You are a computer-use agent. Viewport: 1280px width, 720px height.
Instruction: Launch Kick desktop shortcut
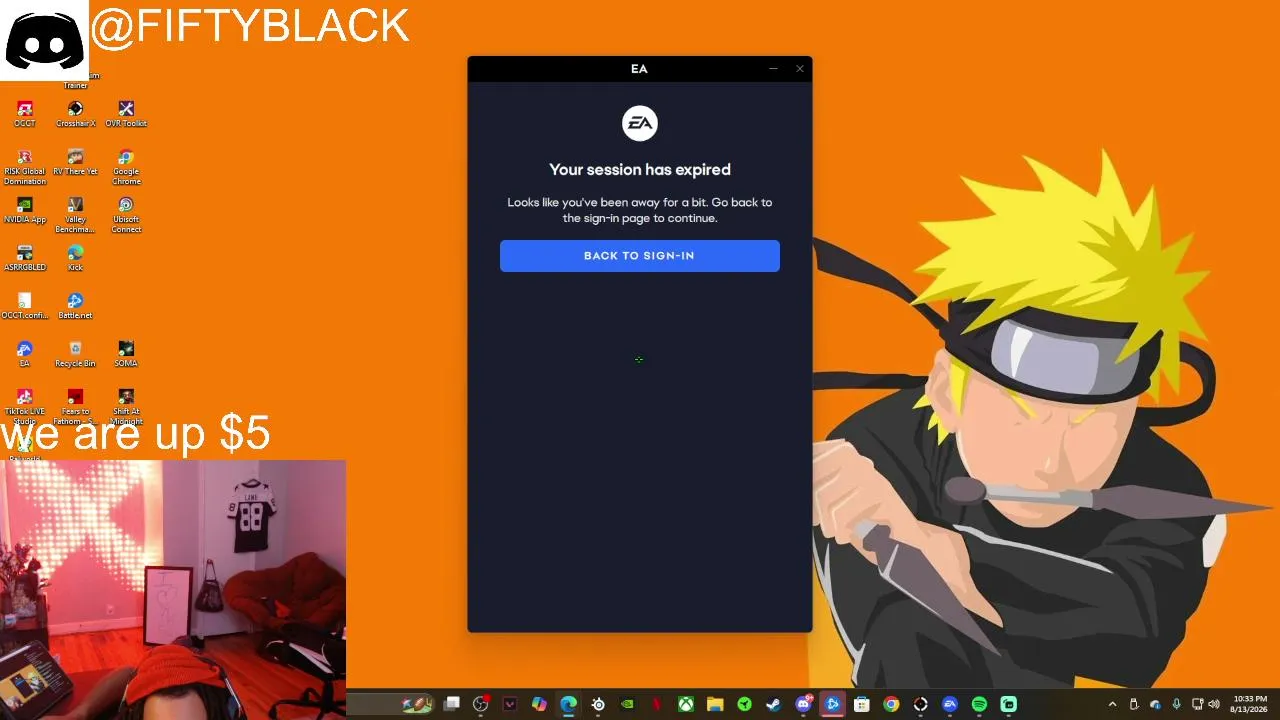pos(75,258)
